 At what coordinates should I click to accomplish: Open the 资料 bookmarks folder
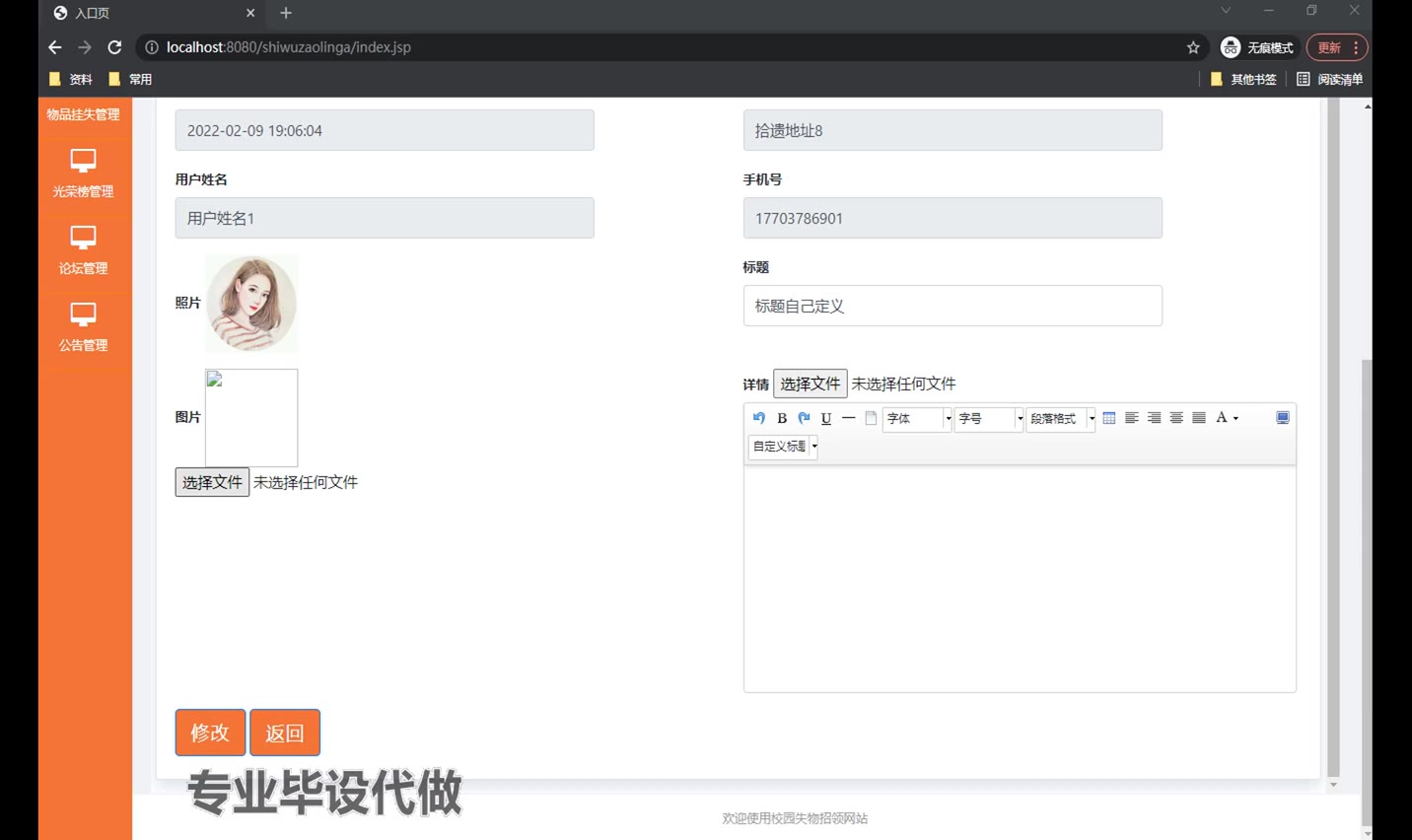click(71, 79)
